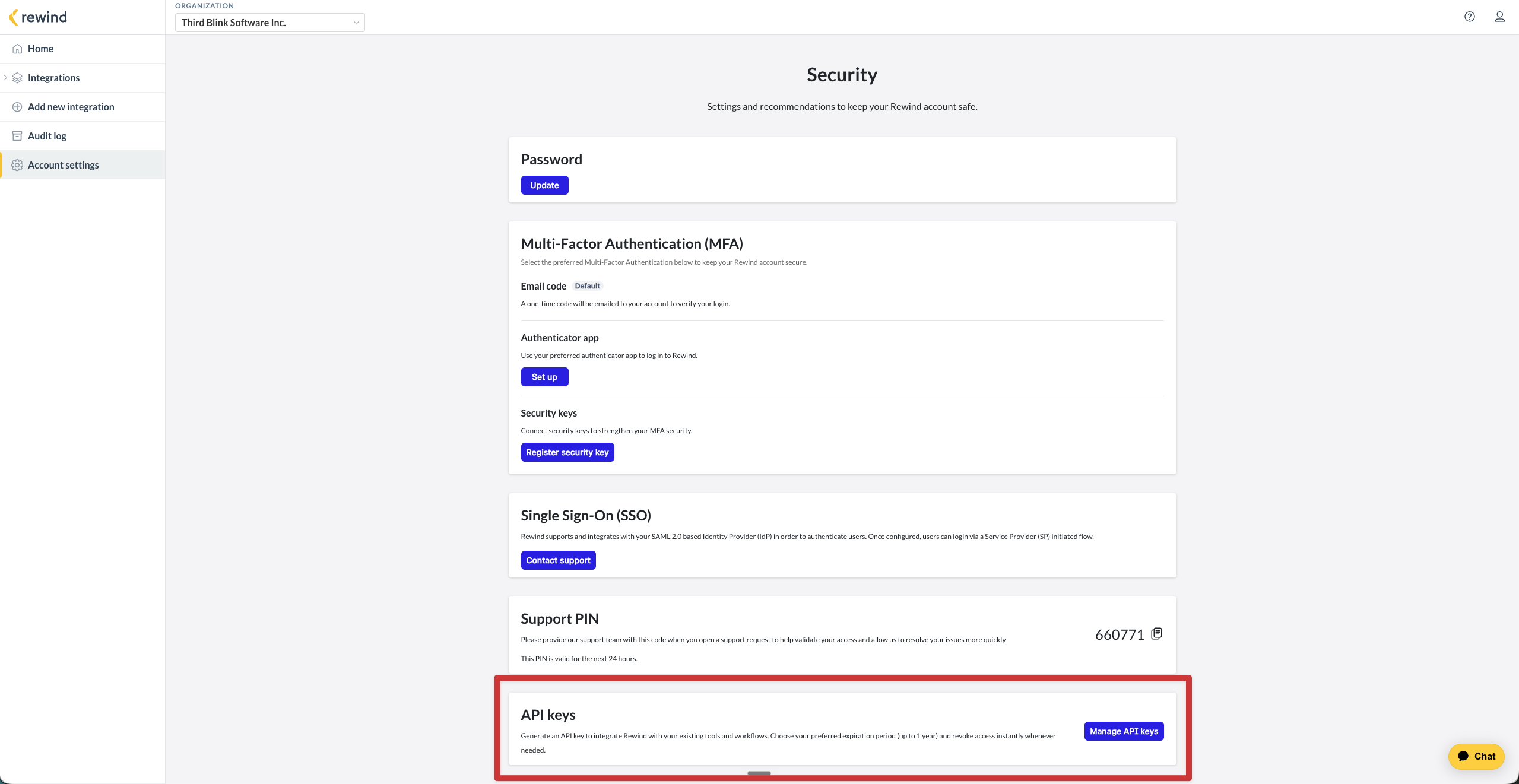This screenshot has width=1519, height=784.
Task: Copy the Support PIN with the copy icon
Action: tap(1156, 634)
